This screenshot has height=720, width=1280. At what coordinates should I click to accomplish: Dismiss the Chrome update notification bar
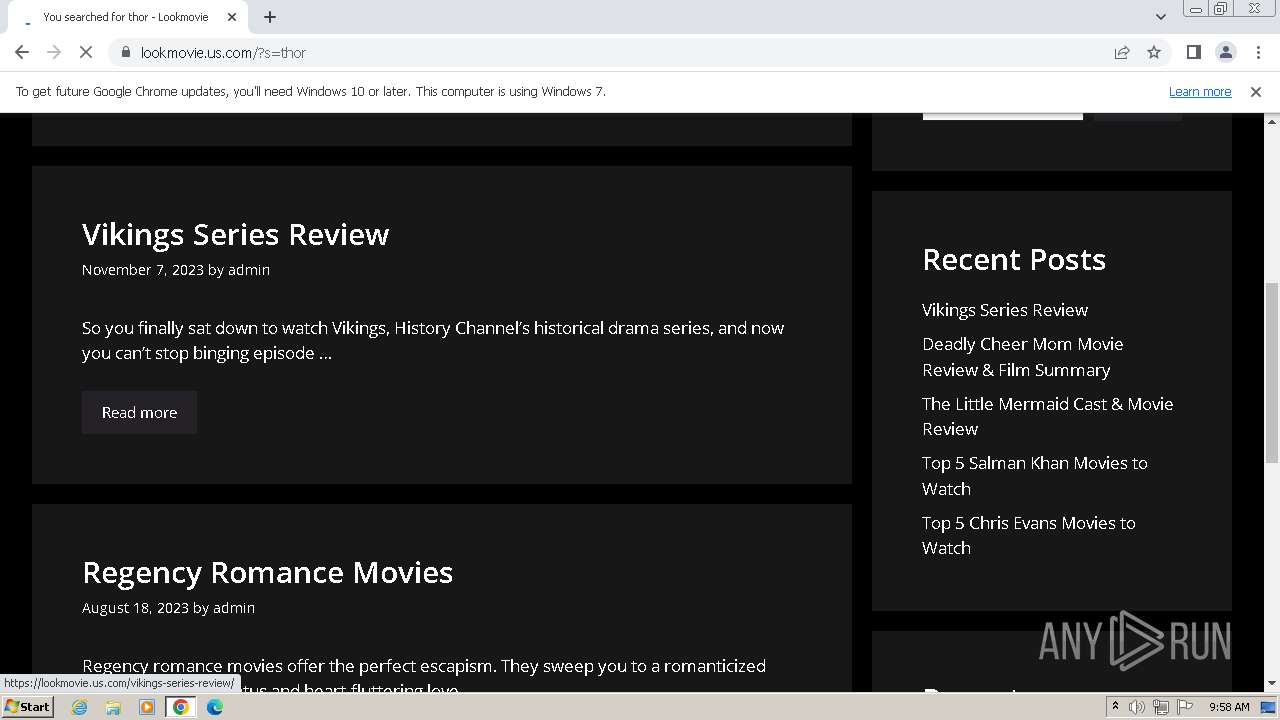(1255, 91)
